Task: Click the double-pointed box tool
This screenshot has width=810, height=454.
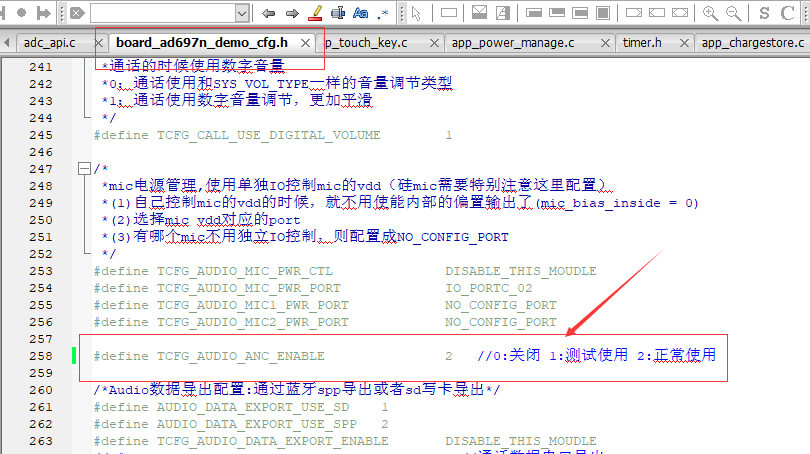Action: [x=680, y=13]
